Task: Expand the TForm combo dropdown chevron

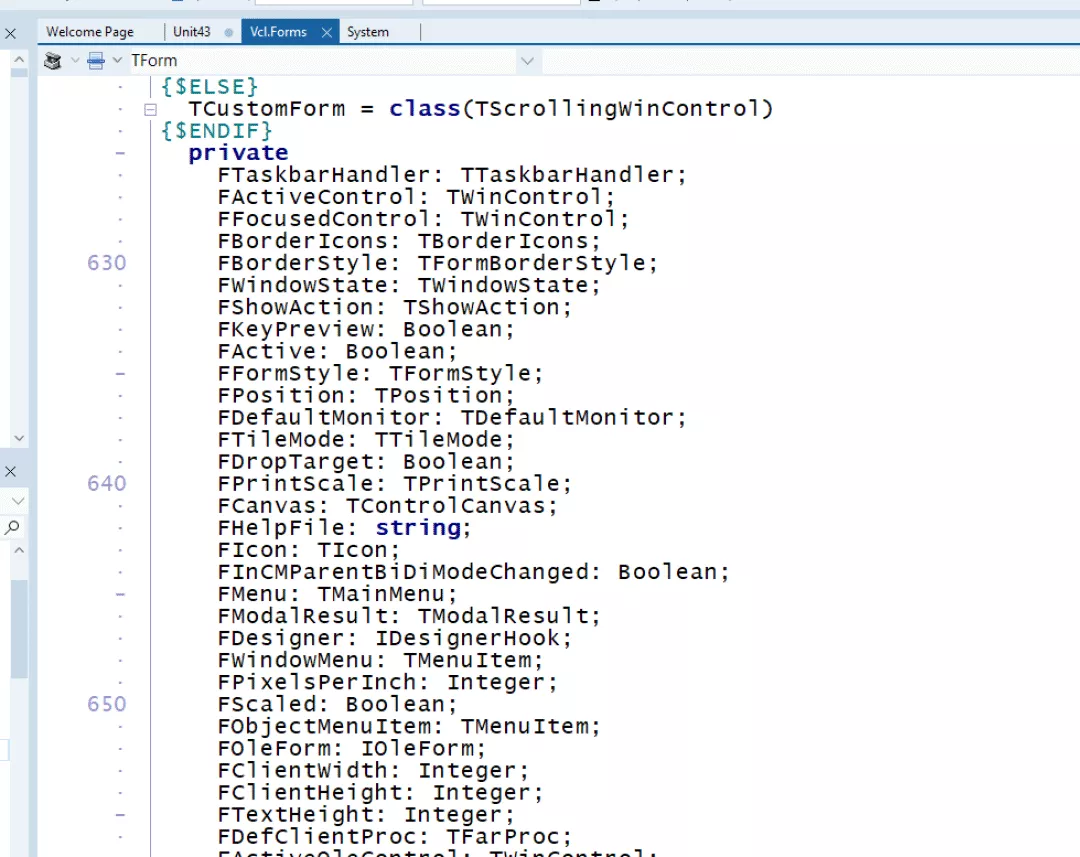Action: (x=528, y=61)
